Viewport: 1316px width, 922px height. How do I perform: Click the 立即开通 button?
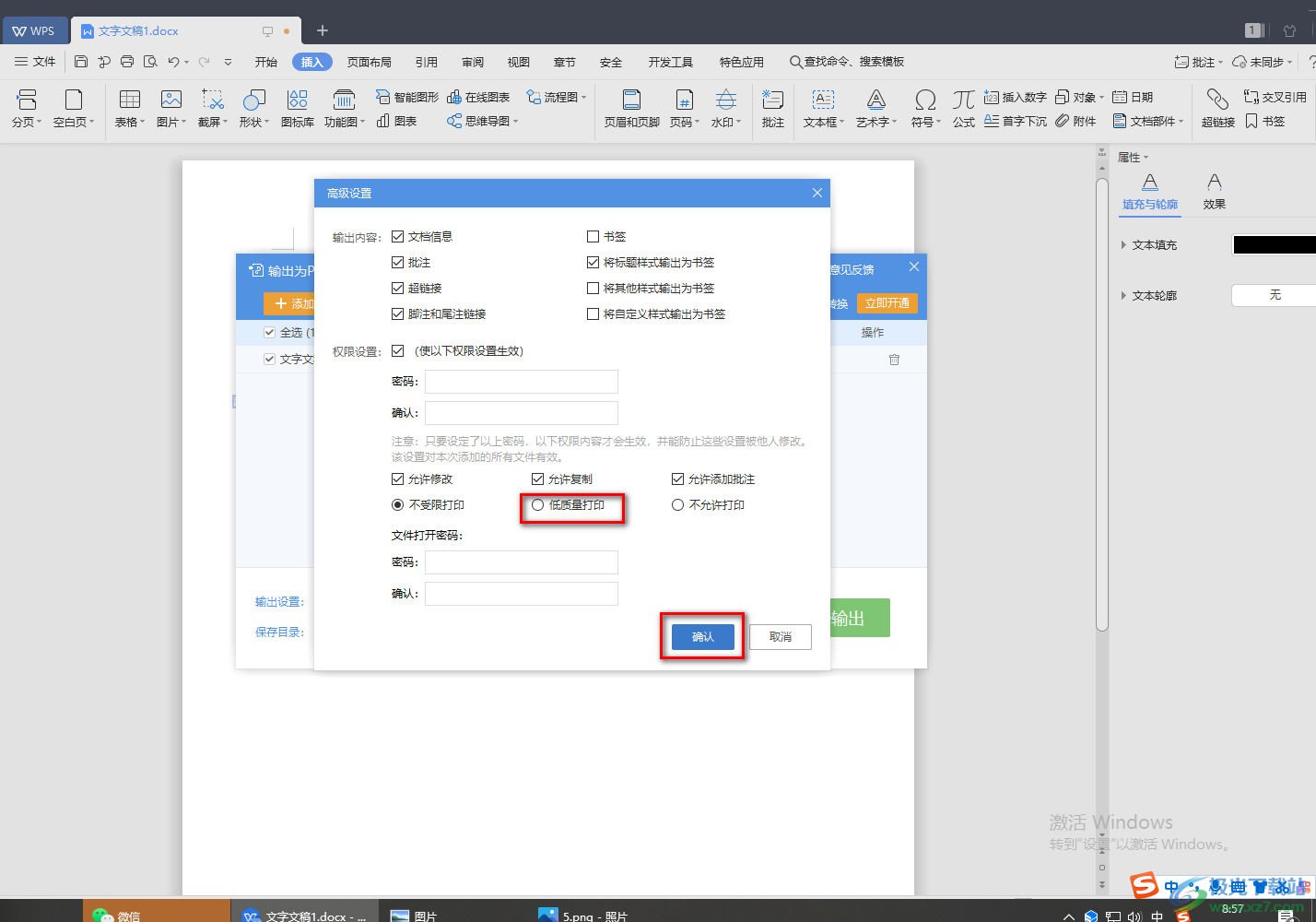[x=887, y=303]
